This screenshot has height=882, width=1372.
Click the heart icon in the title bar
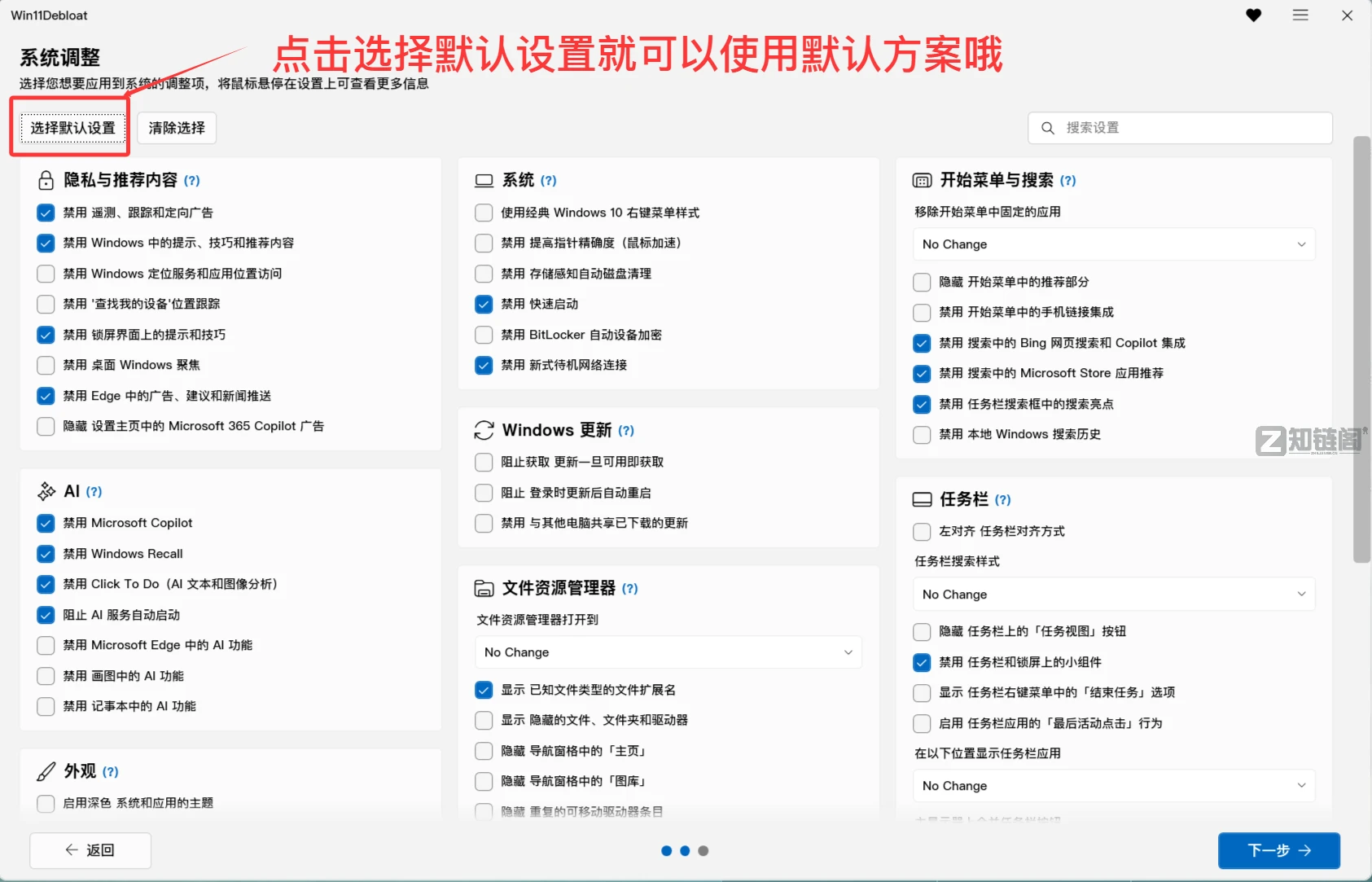pyautogui.click(x=1253, y=15)
